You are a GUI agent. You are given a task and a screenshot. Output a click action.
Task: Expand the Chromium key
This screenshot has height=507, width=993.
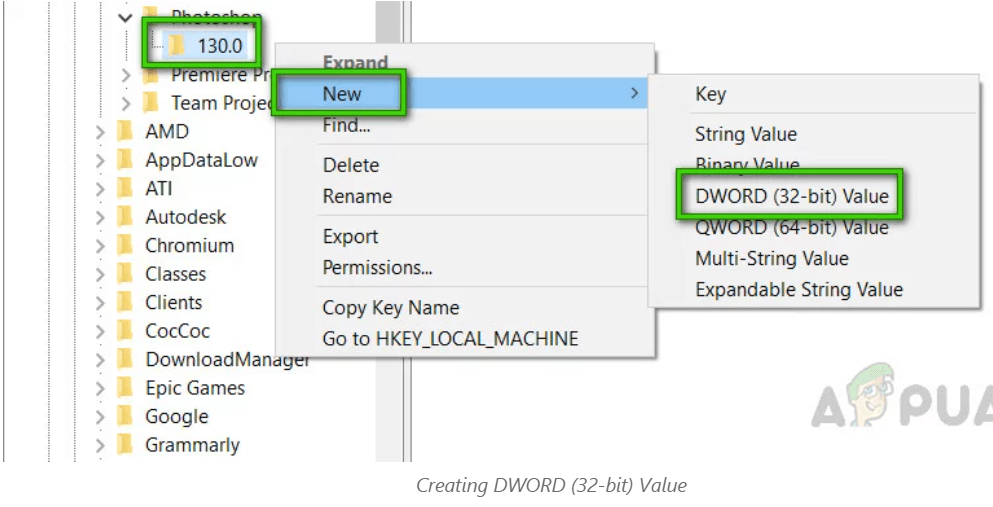pyautogui.click(x=100, y=245)
